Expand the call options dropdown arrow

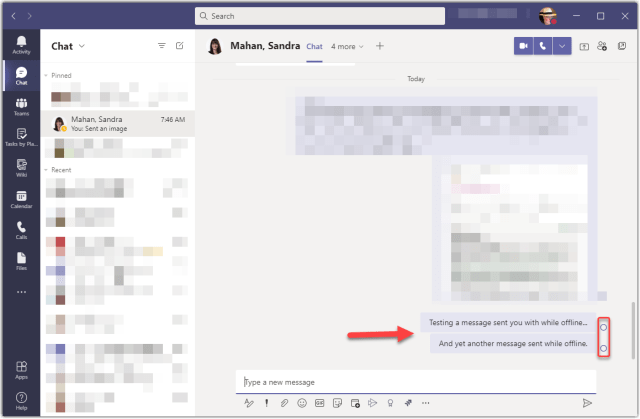tap(563, 46)
